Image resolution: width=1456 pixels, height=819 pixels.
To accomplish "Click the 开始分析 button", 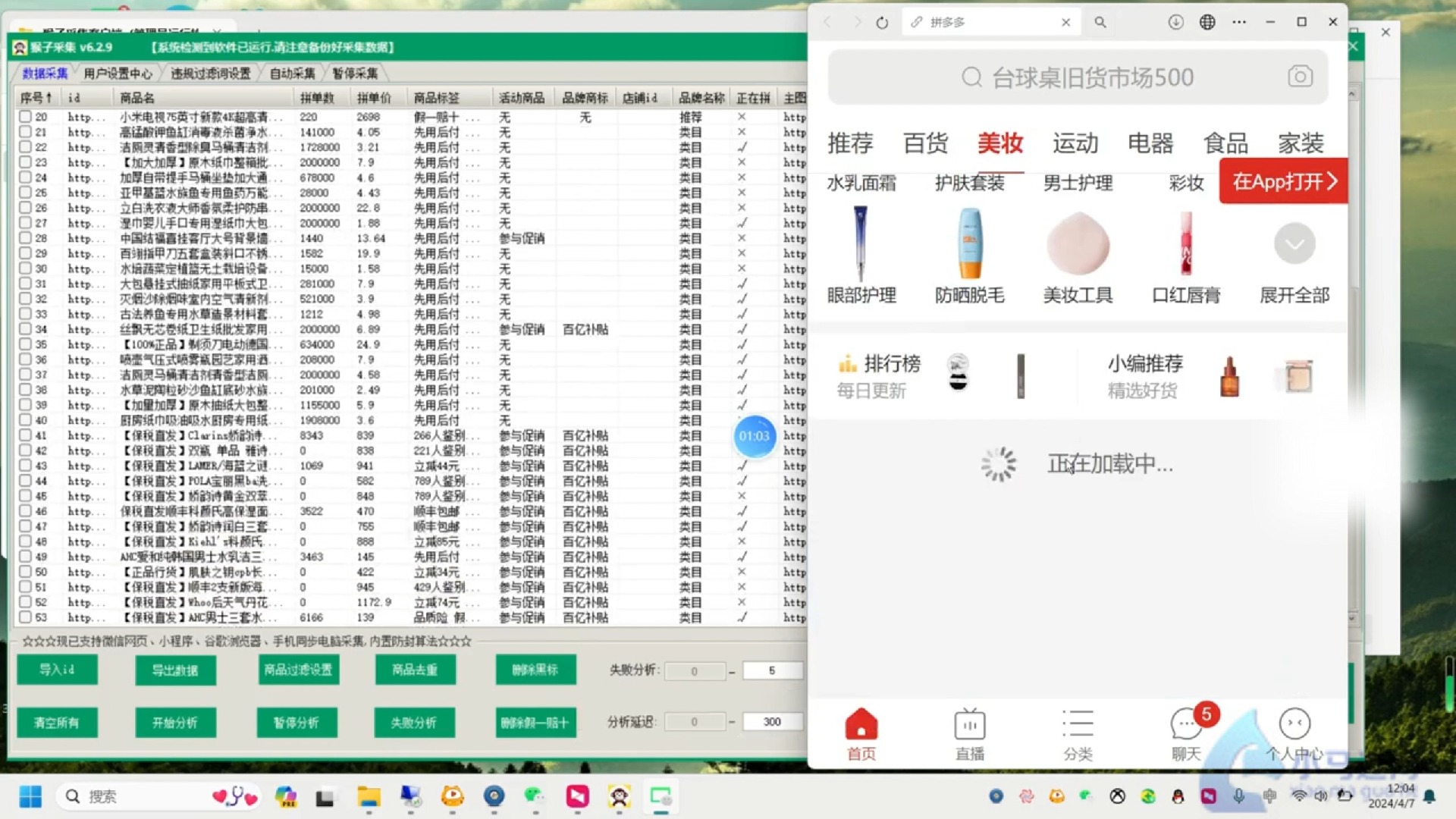I will coord(175,723).
